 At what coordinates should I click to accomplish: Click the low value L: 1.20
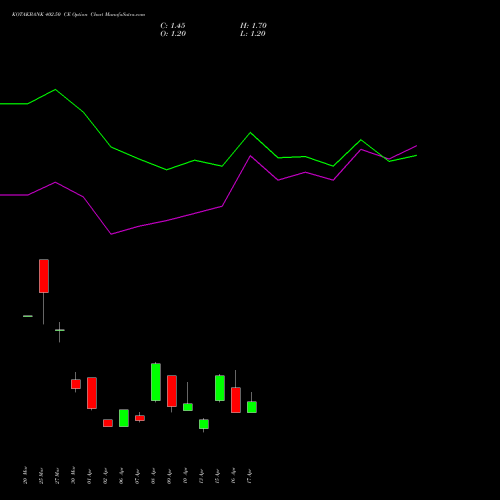tap(253, 34)
